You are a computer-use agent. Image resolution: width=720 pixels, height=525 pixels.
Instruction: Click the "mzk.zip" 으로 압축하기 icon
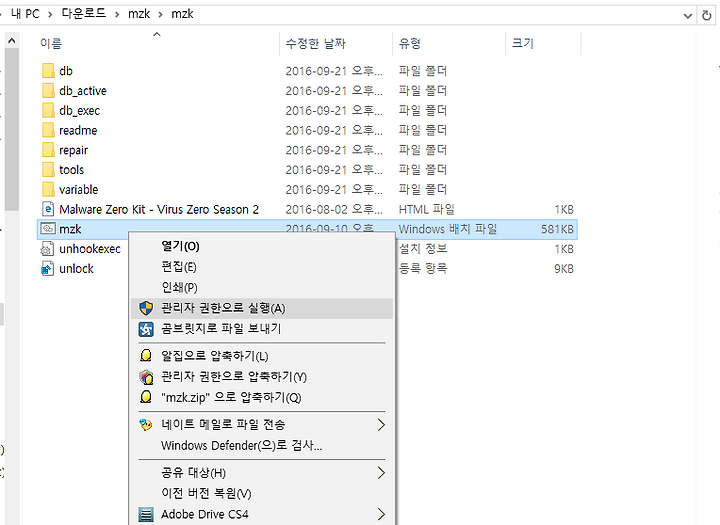(146, 397)
